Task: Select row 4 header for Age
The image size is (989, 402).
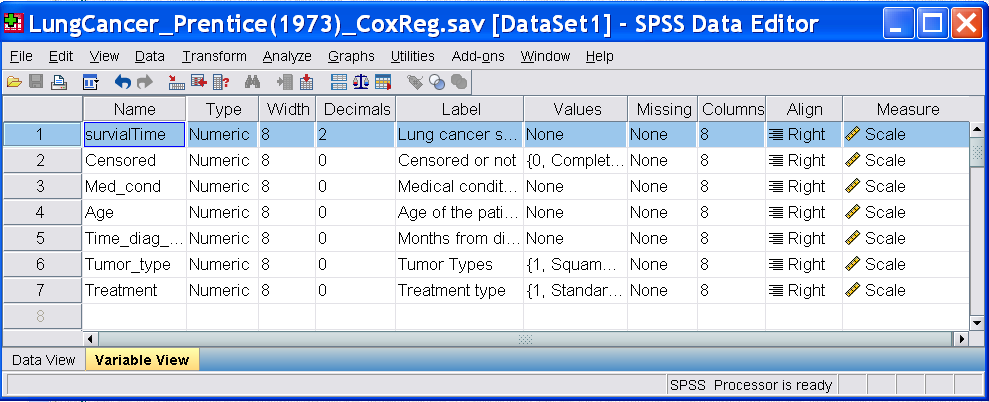Action: coord(41,212)
